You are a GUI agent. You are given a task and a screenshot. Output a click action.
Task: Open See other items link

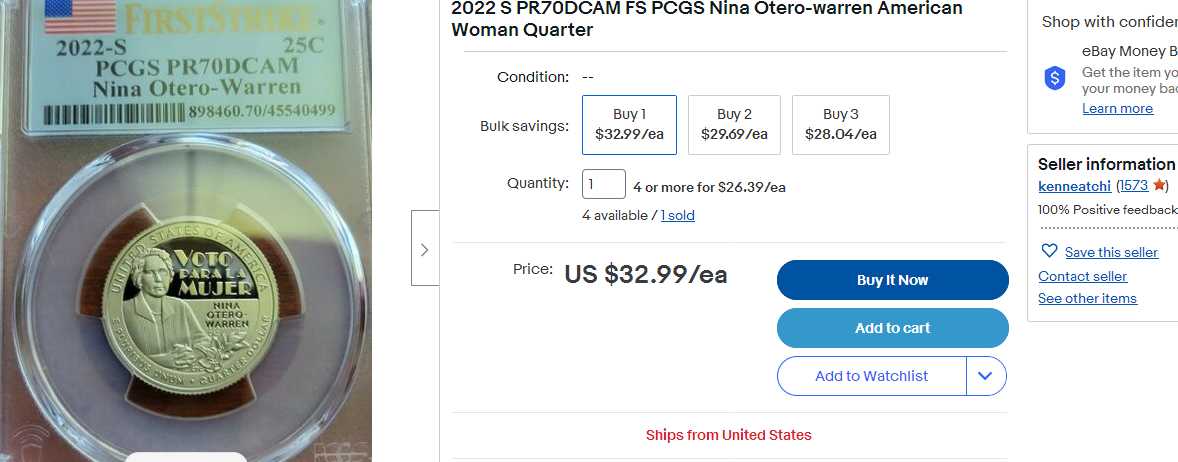1087,298
